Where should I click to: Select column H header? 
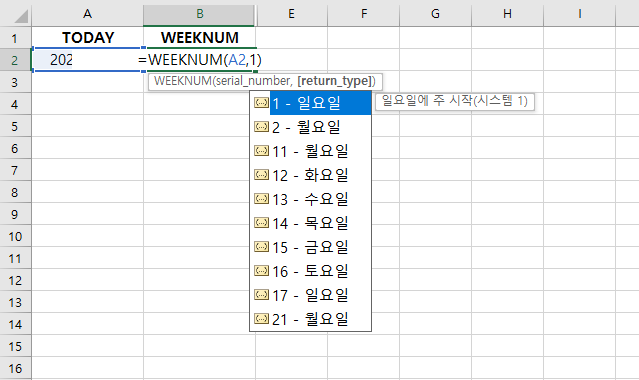coord(507,14)
